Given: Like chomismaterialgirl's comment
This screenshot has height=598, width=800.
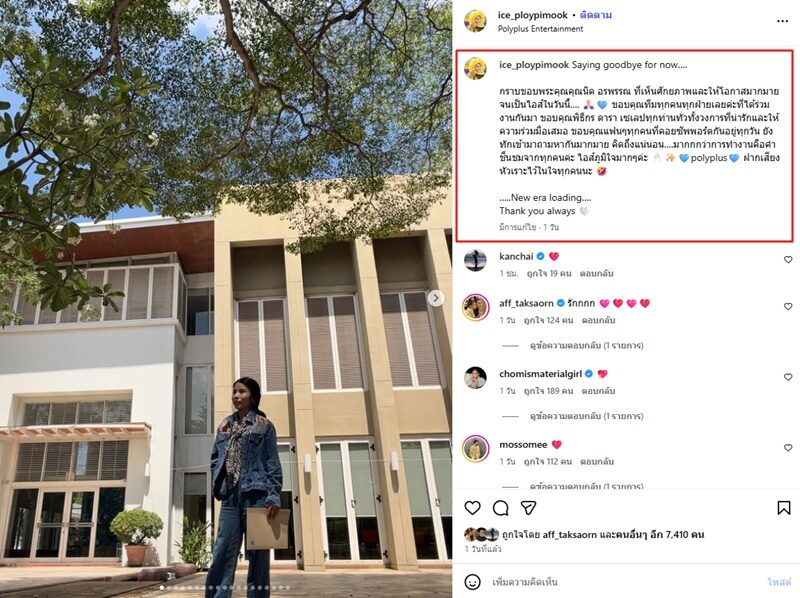Looking at the screenshot, I should 788,377.
